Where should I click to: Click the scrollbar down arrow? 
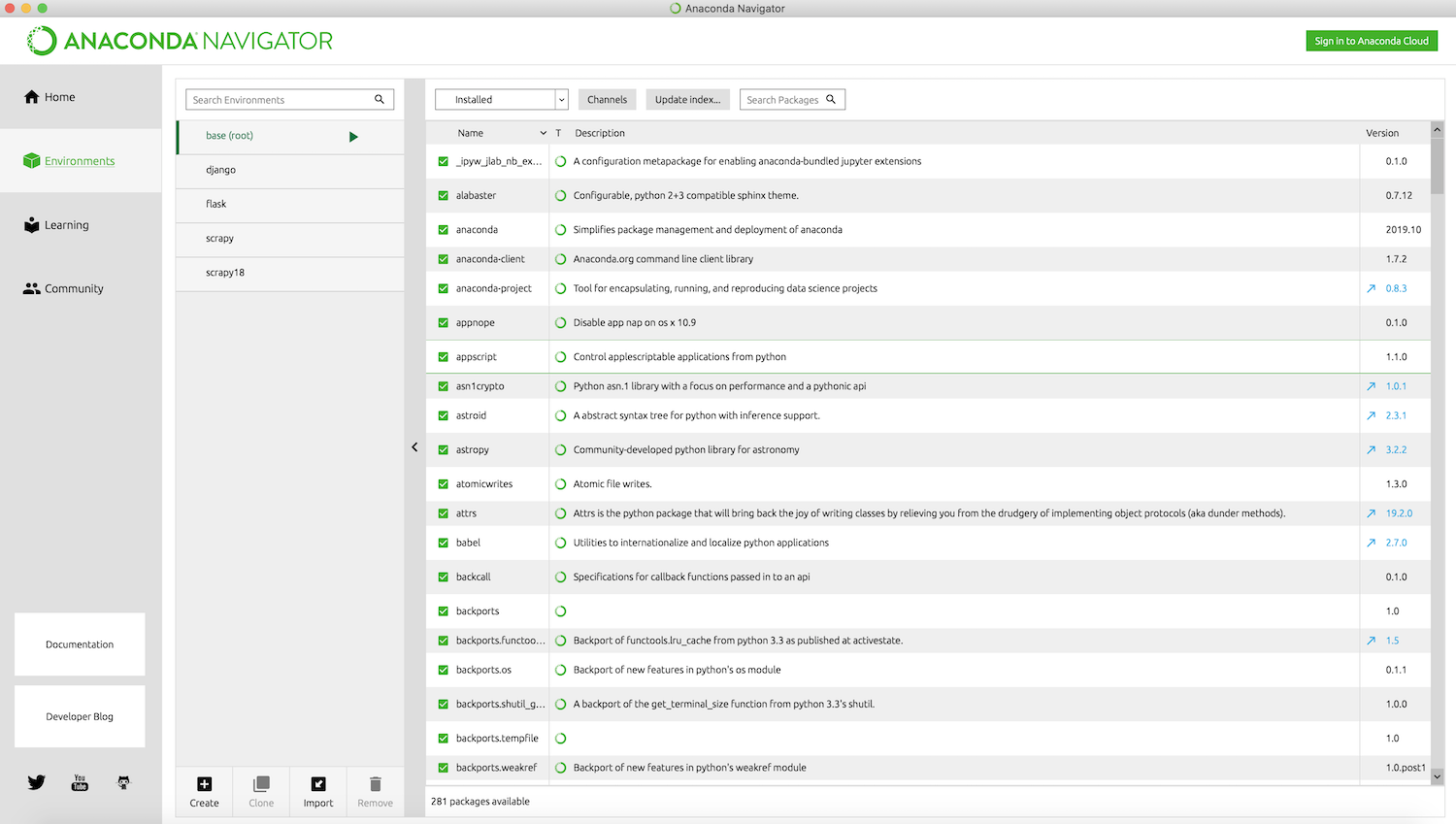(1438, 776)
